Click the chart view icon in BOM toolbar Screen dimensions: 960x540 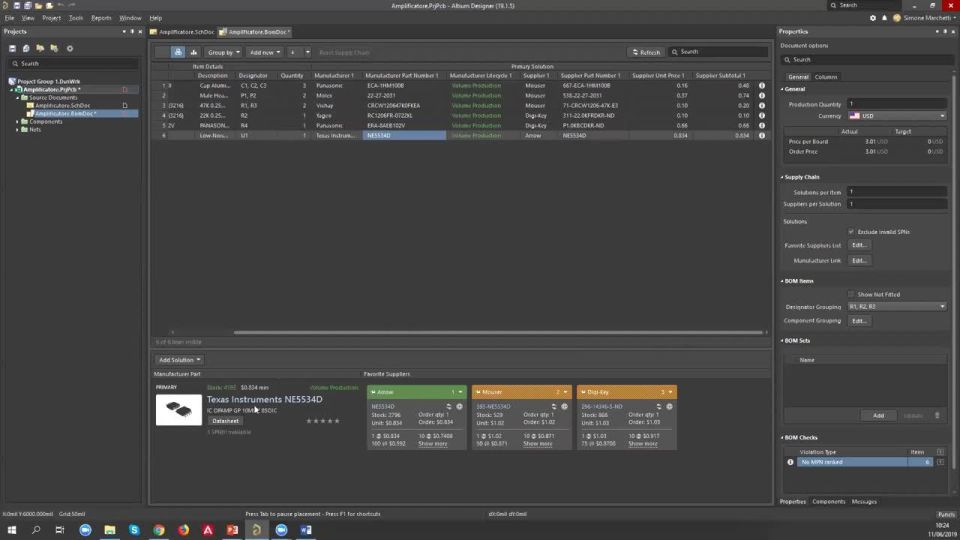tap(193, 52)
